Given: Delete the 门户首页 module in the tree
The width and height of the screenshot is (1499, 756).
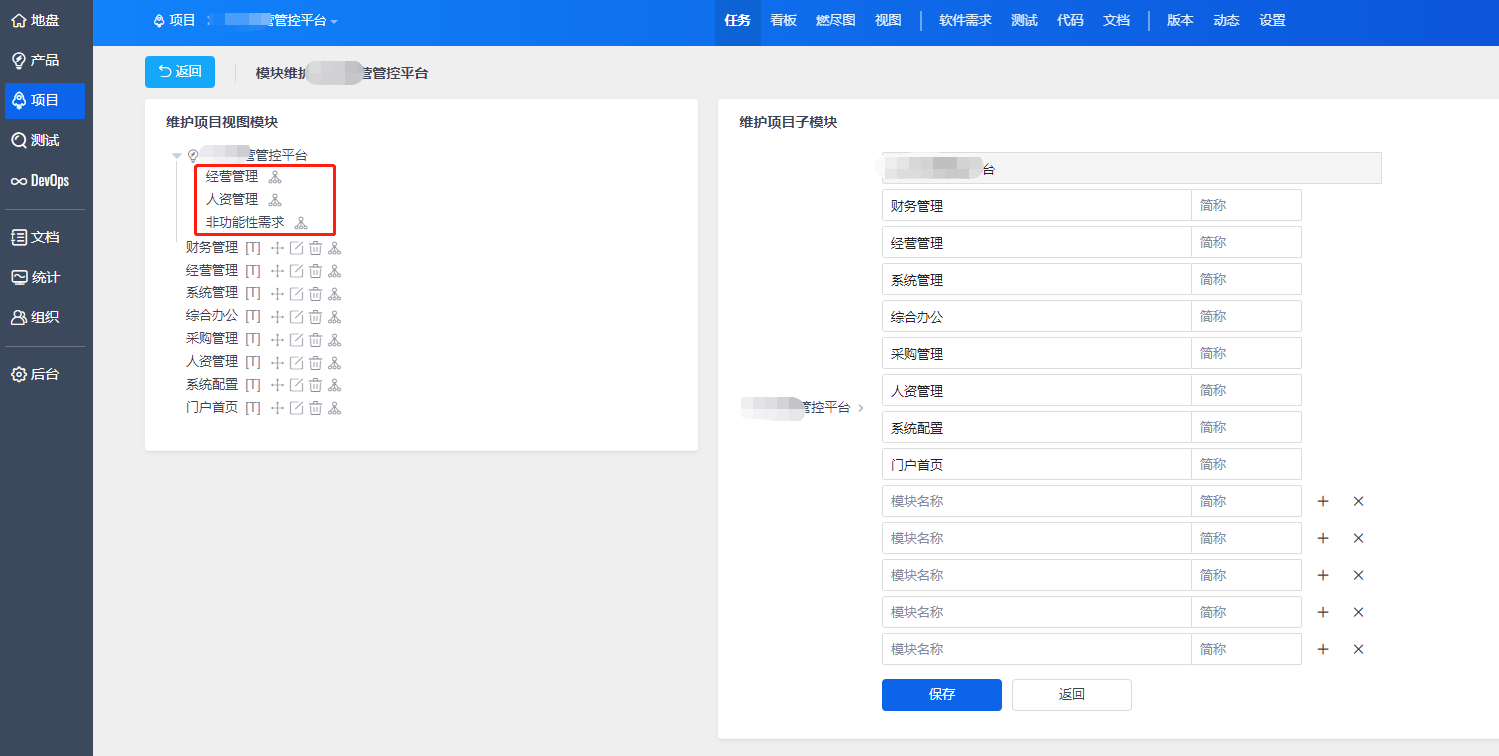Looking at the screenshot, I should (x=315, y=408).
